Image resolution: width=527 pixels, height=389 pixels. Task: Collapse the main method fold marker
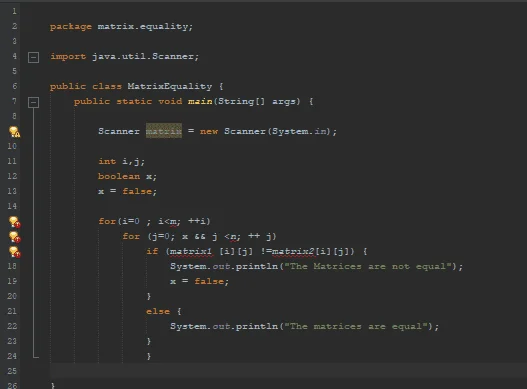33,102
